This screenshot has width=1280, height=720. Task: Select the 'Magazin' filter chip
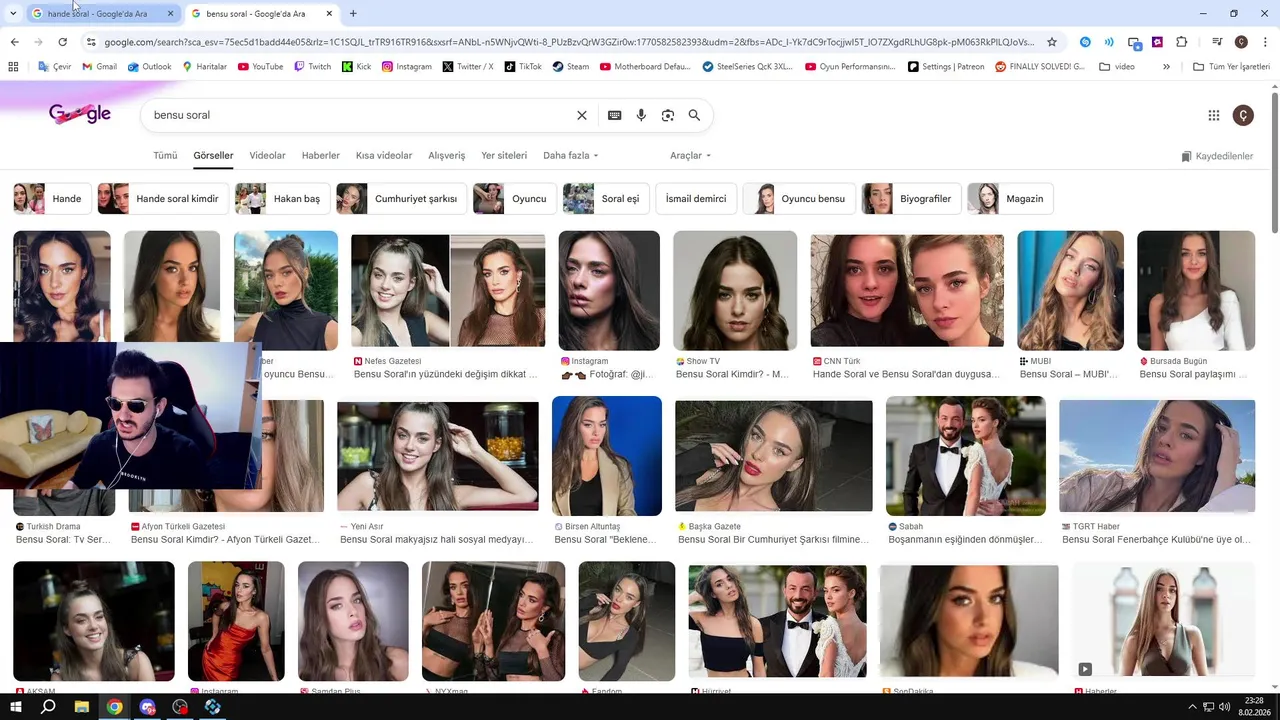pyautogui.click(x=1010, y=199)
